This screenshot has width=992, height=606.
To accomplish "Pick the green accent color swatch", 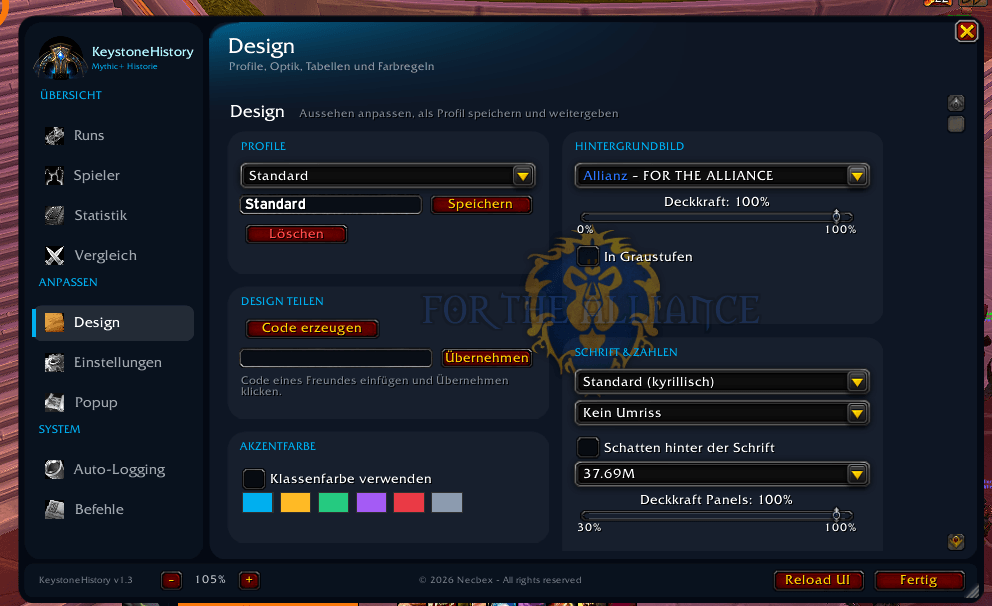I will coord(333,502).
